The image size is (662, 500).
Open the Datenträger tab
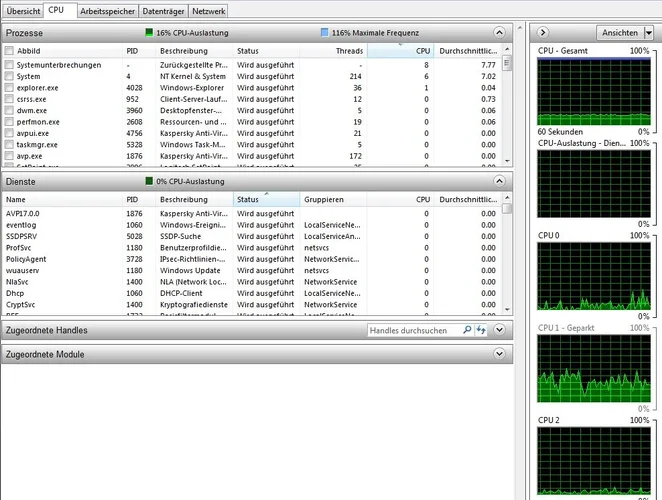tap(163, 11)
